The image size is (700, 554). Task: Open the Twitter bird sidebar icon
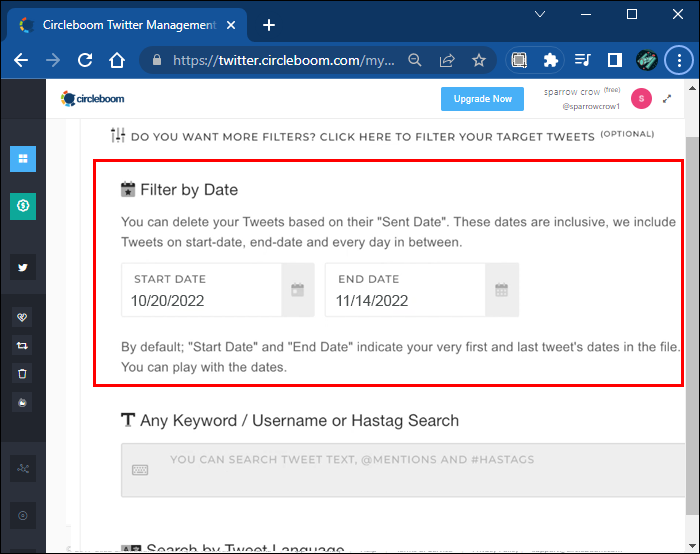tap(22, 267)
